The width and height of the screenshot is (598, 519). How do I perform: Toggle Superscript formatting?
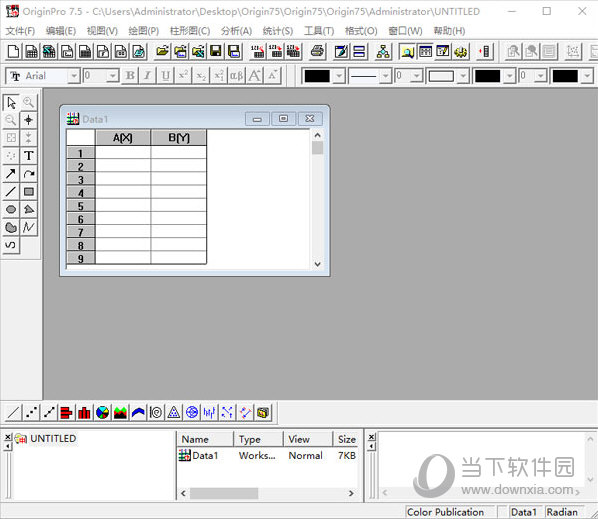(183, 76)
